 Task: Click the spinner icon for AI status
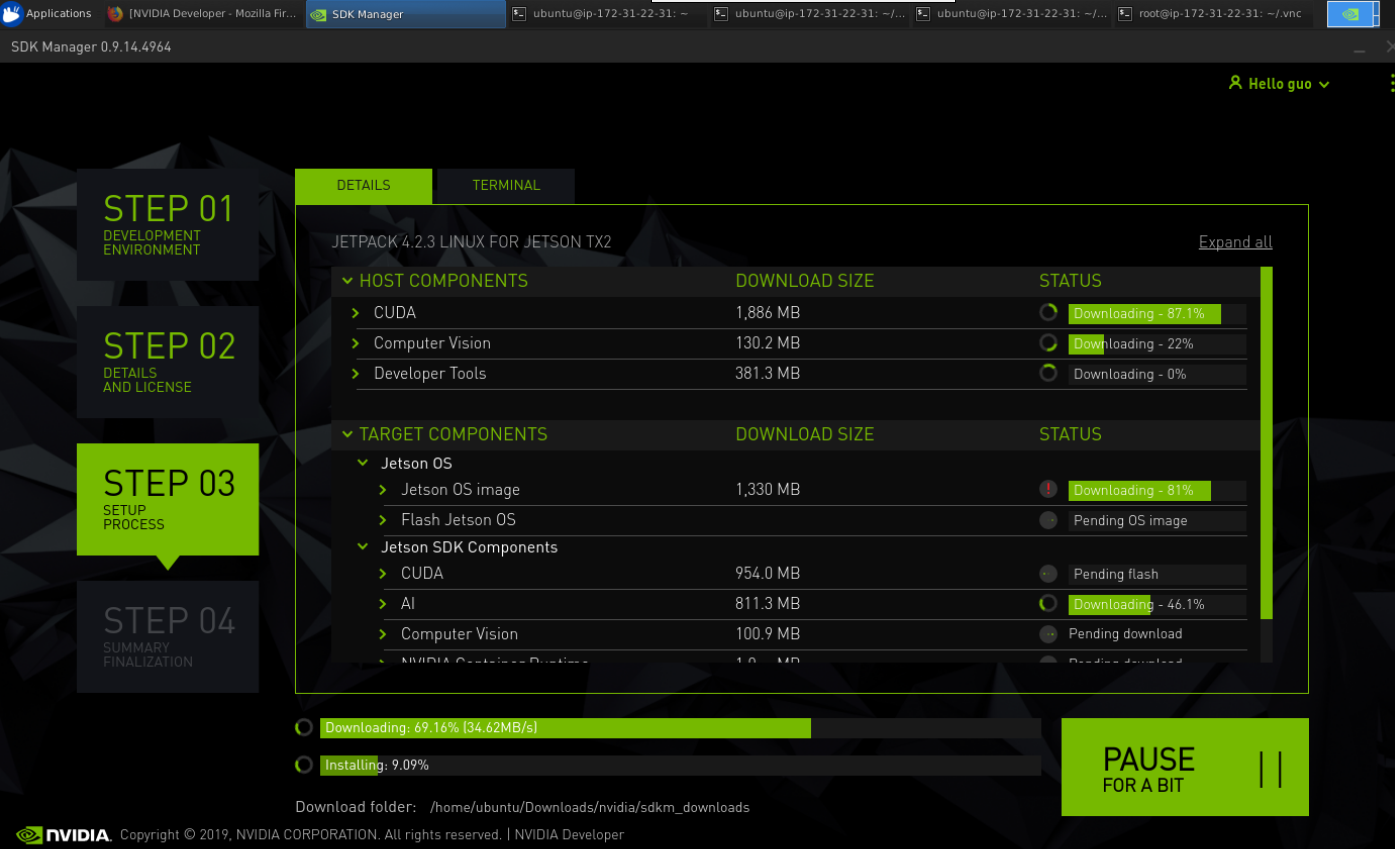pos(1048,603)
